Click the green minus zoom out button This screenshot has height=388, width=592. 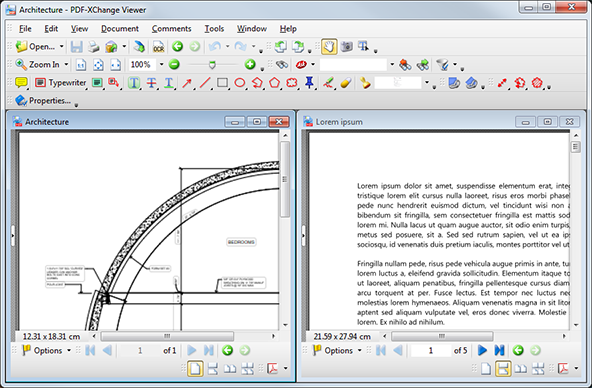(174, 65)
